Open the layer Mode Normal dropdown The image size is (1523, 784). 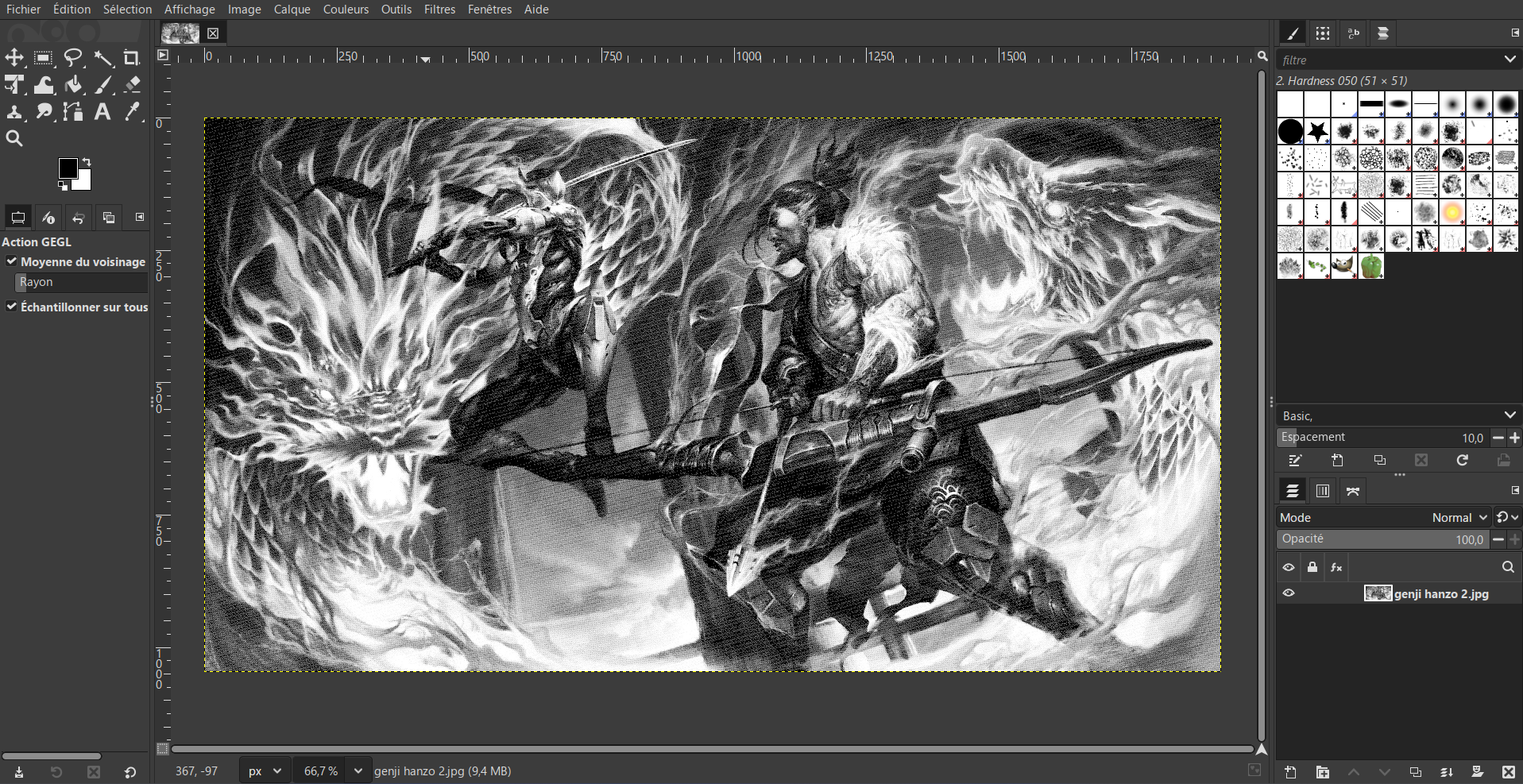(x=1383, y=517)
